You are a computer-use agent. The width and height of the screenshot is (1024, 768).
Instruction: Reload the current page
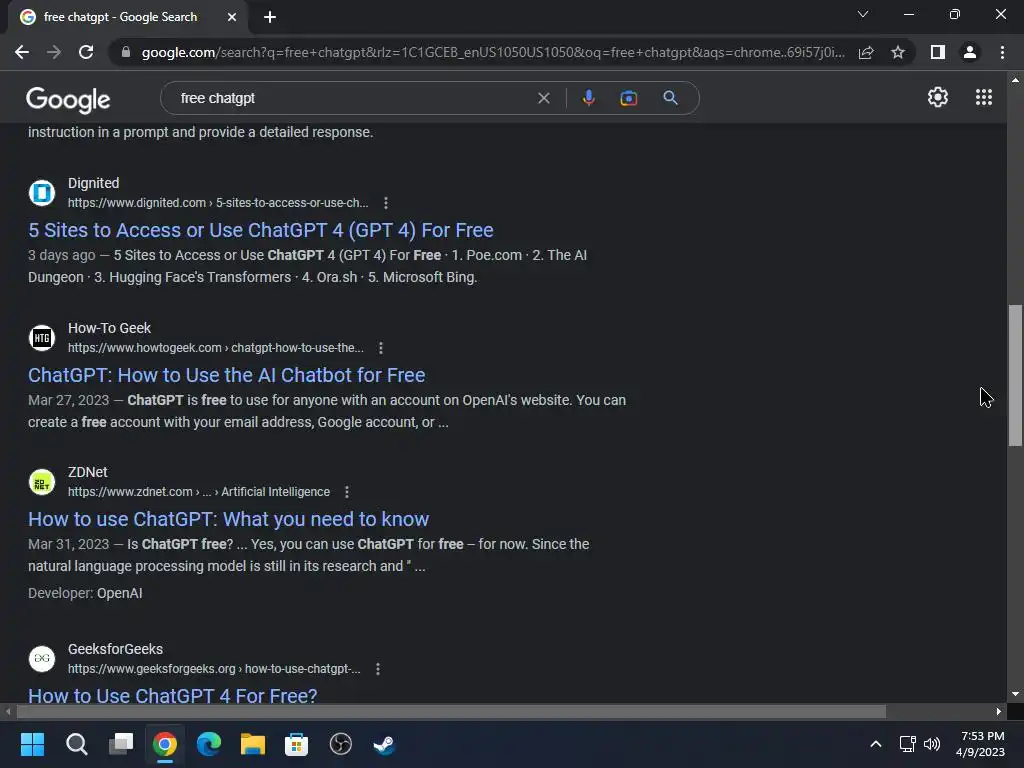(x=86, y=52)
